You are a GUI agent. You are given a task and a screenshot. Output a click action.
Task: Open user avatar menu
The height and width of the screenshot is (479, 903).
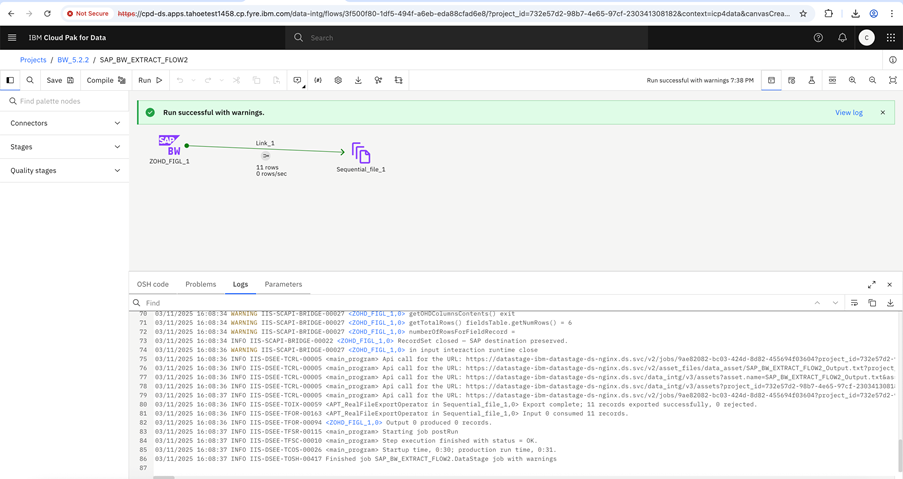tap(866, 37)
